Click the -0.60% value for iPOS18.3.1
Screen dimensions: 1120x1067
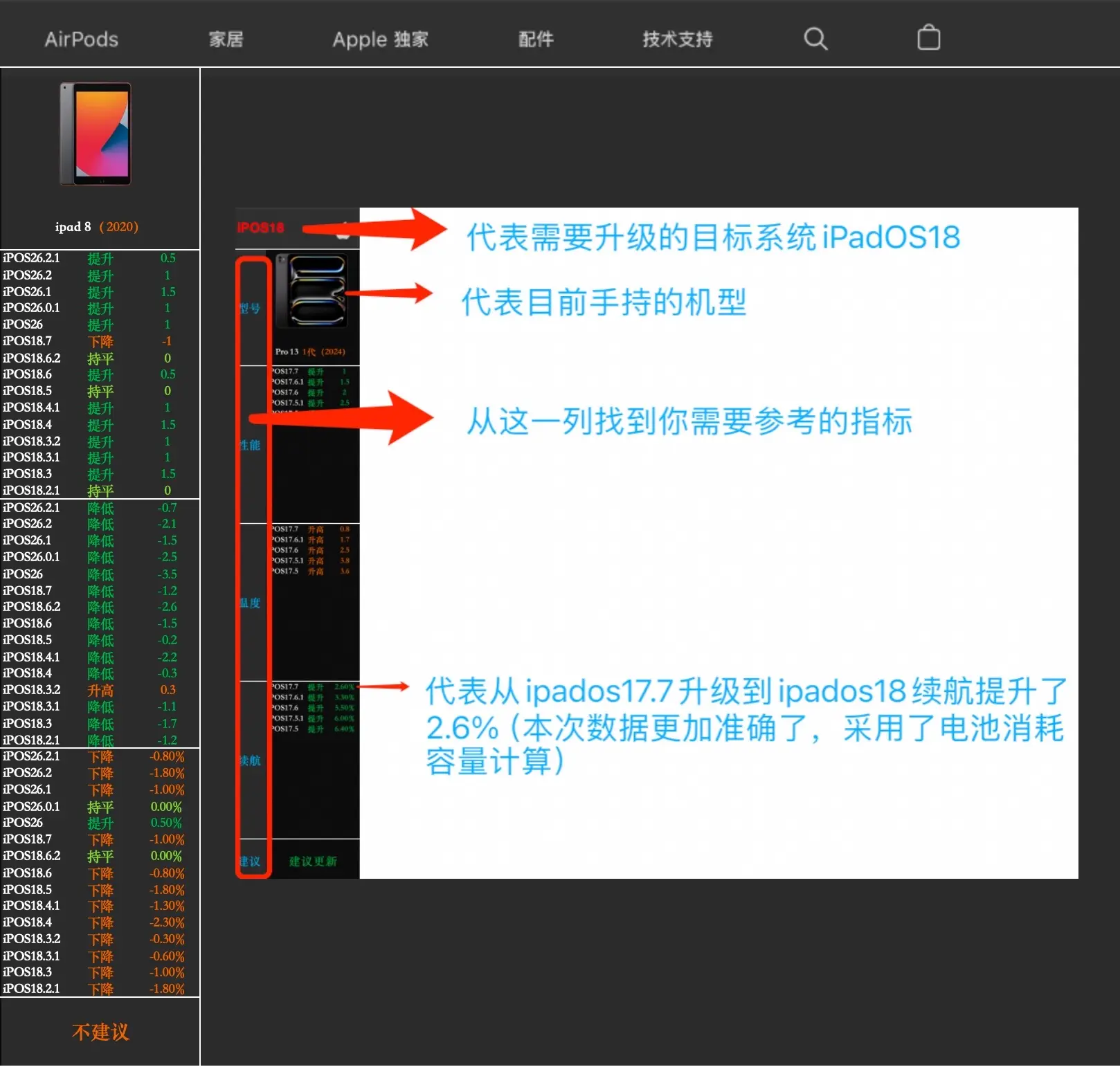click(167, 956)
